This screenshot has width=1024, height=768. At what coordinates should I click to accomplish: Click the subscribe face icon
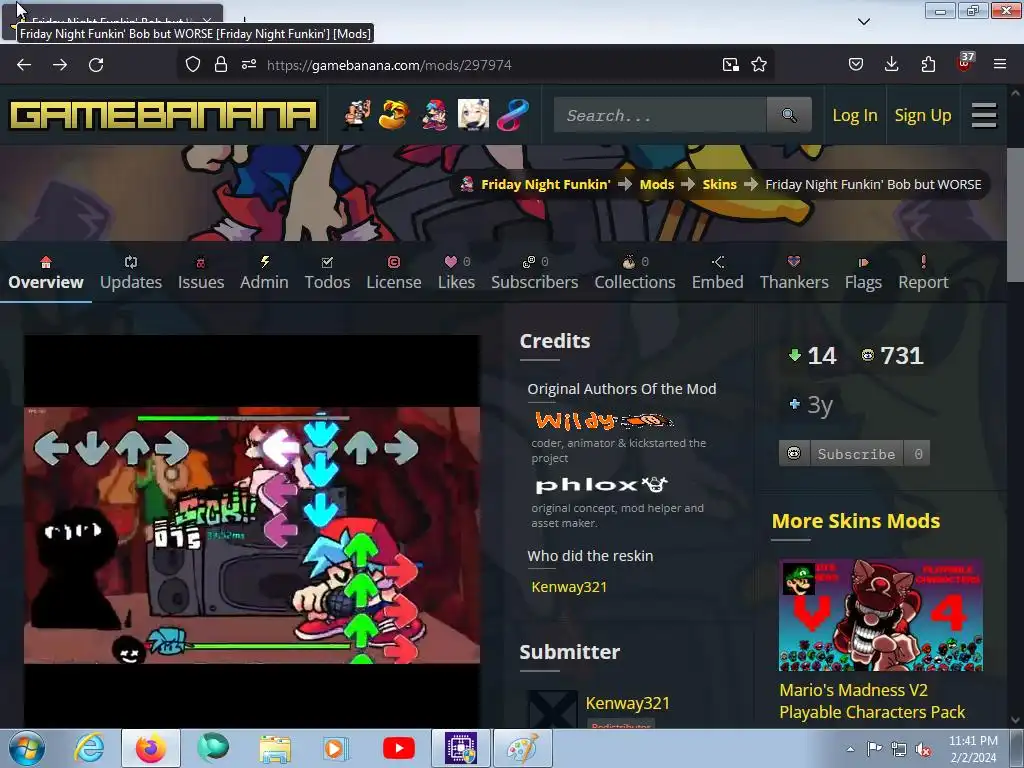coord(794,453)
